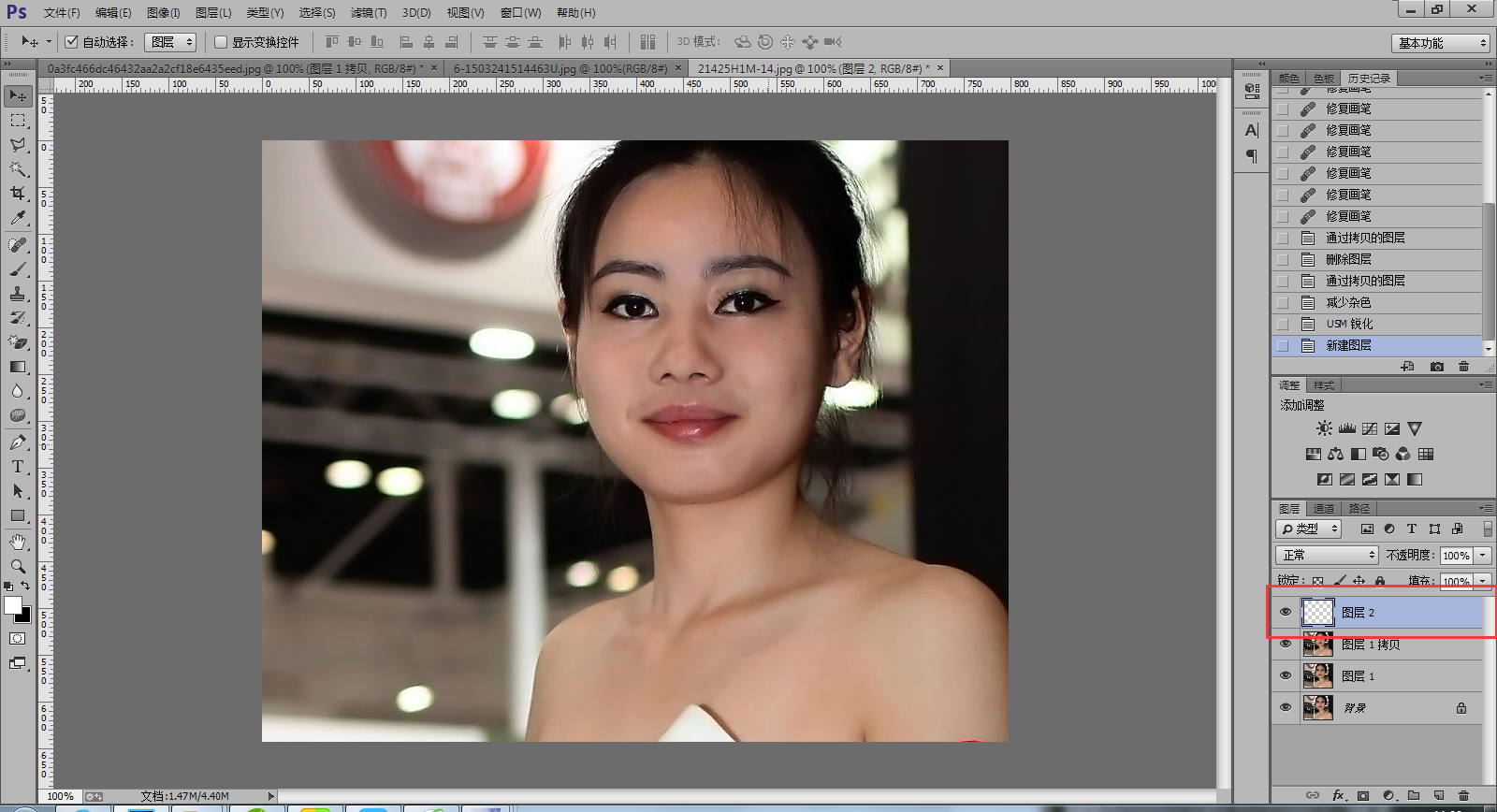Screen dimensions: 1497x812
Task: Open blend mode 正常 dropdown
Action: click(x=1328, y=555)
